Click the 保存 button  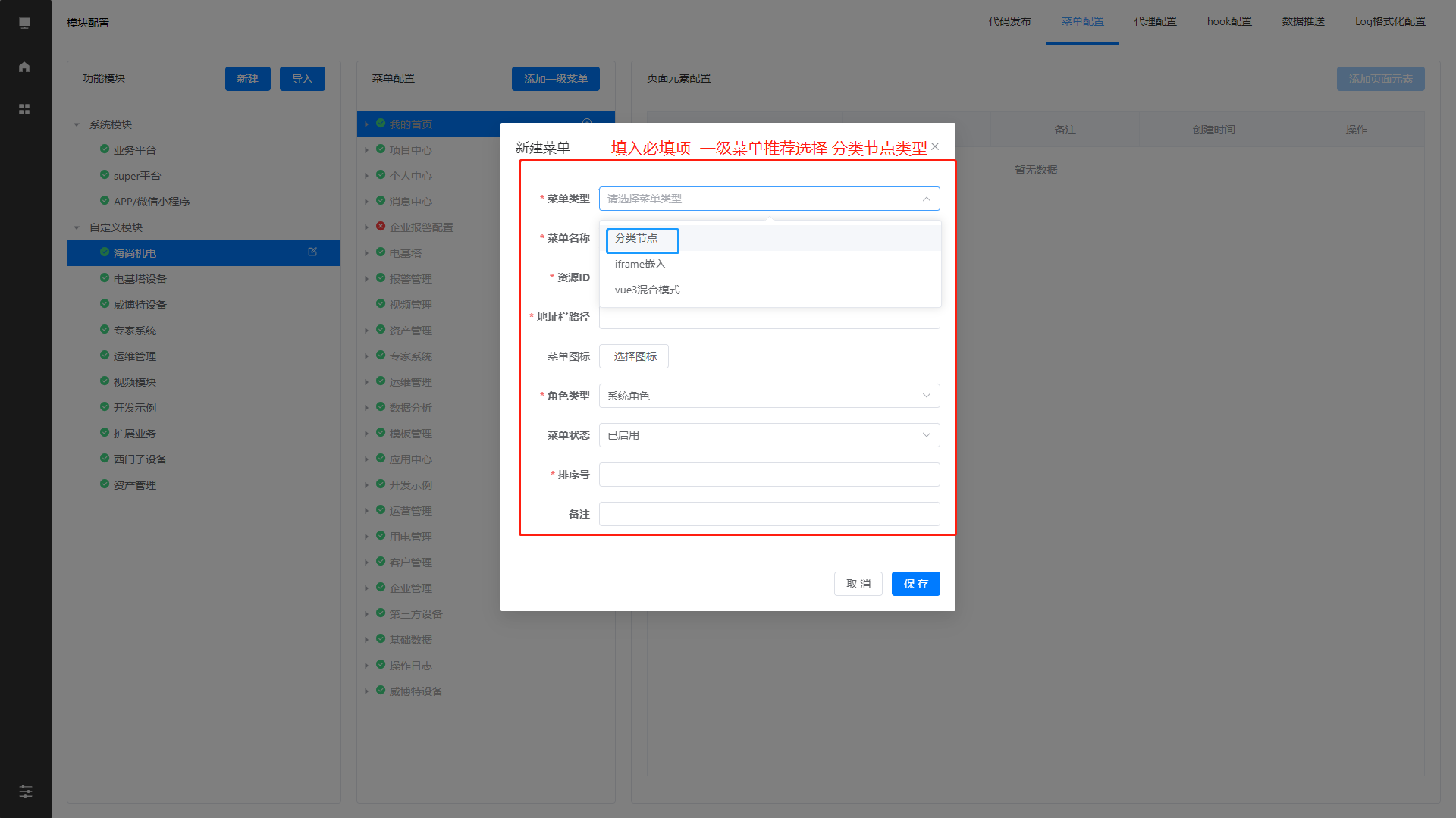point(915,584)
